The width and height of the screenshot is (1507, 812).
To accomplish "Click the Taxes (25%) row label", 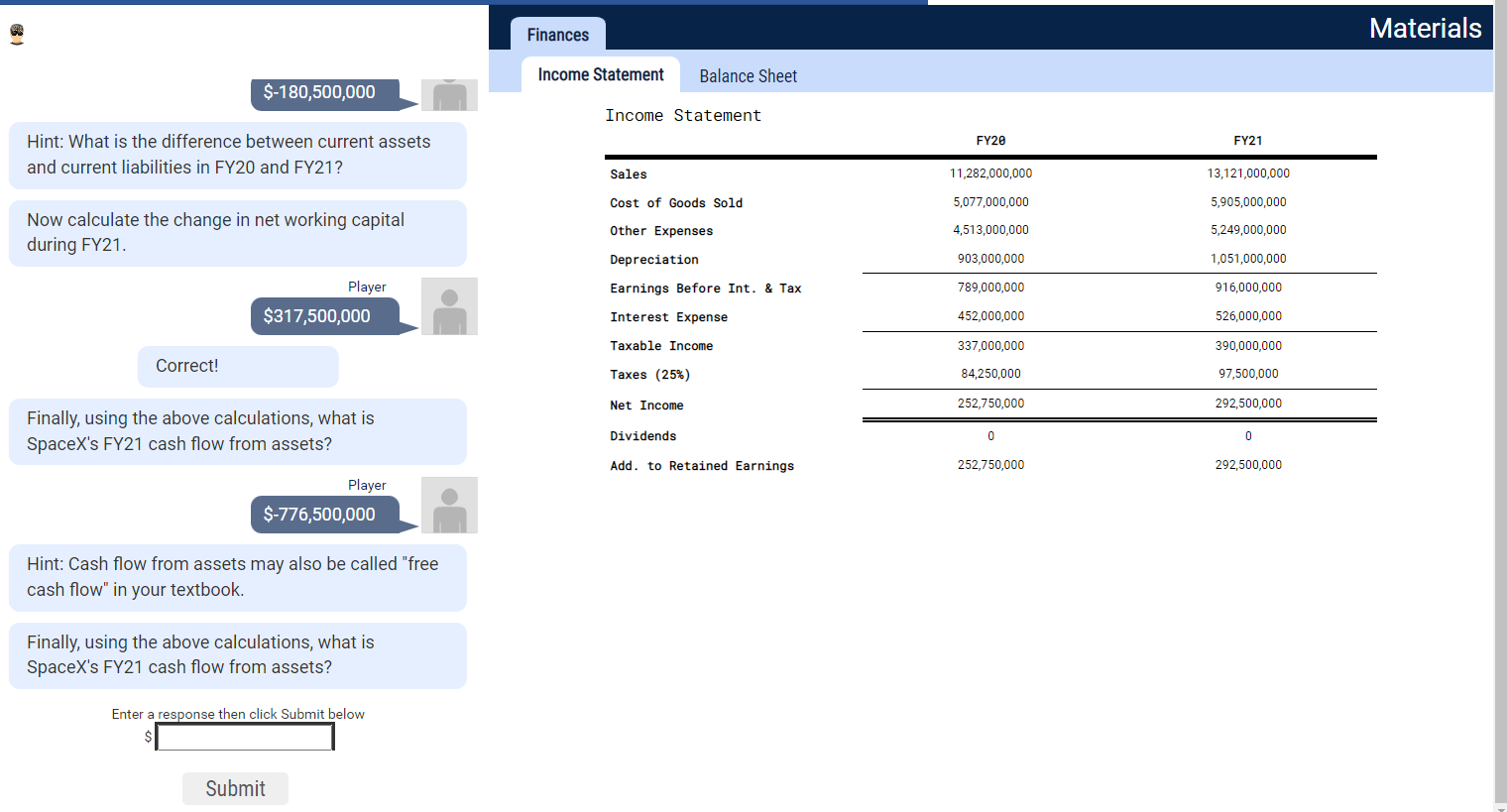I will tap(650, 375).
